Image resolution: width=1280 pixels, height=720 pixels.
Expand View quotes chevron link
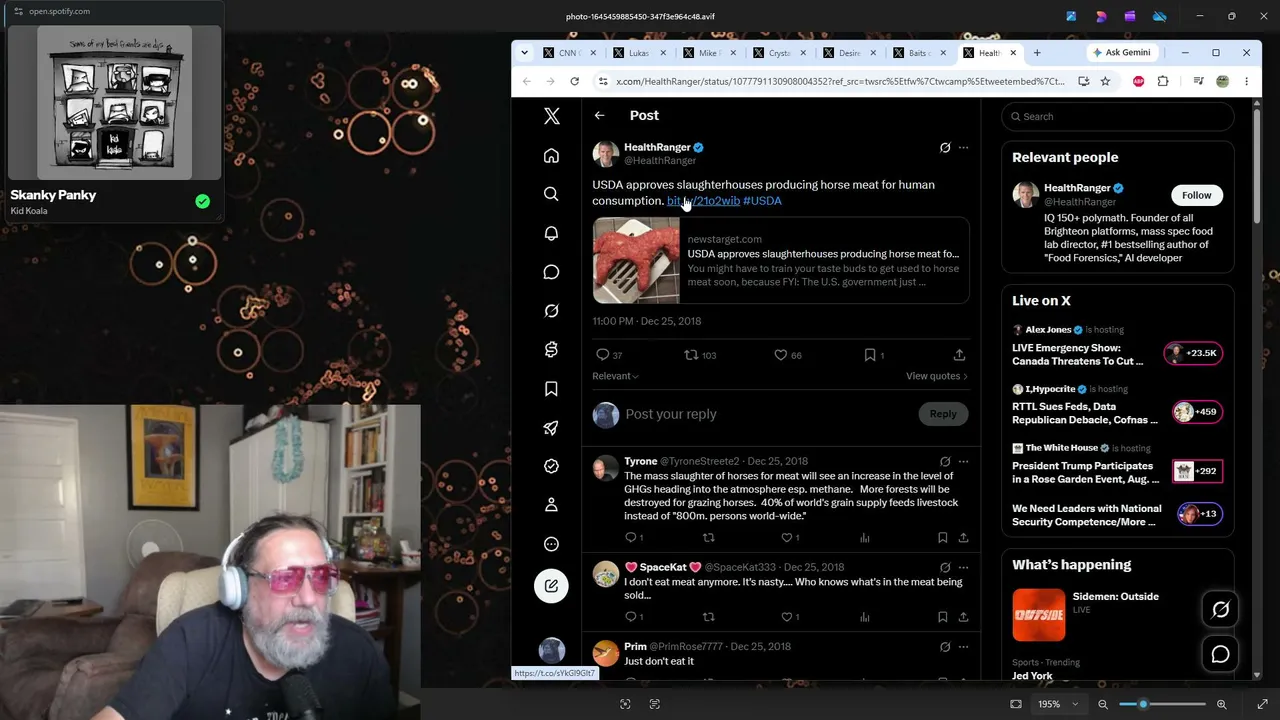(x=937, y=376)
